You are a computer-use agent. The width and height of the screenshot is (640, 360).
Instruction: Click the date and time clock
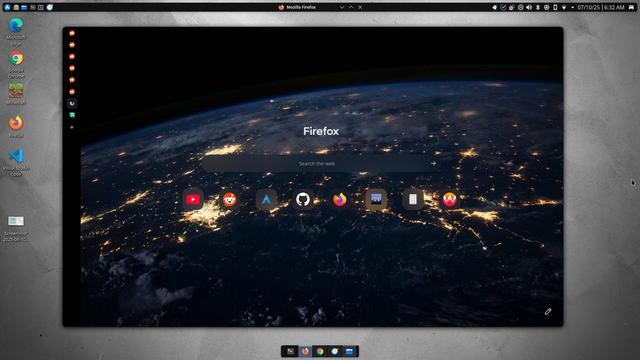[x=601, y=7]
